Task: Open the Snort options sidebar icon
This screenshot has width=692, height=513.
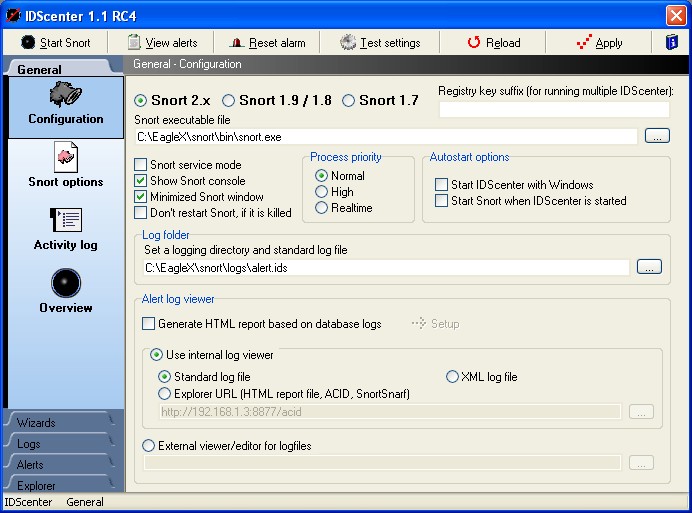Action: point(66,157)
